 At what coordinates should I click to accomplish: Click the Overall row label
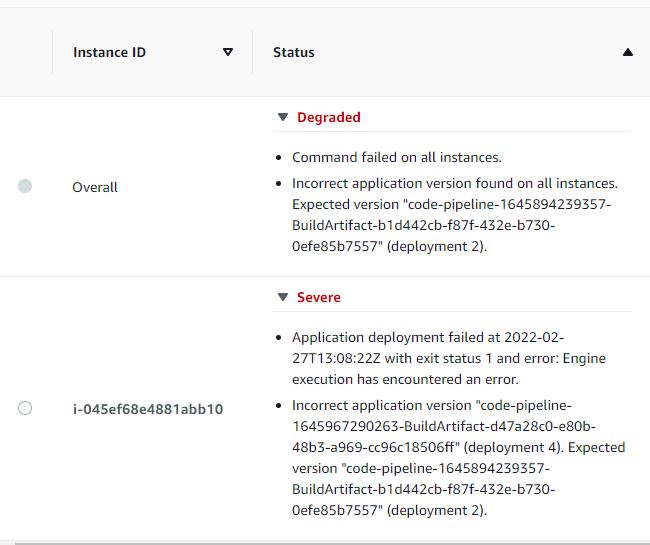95,187
